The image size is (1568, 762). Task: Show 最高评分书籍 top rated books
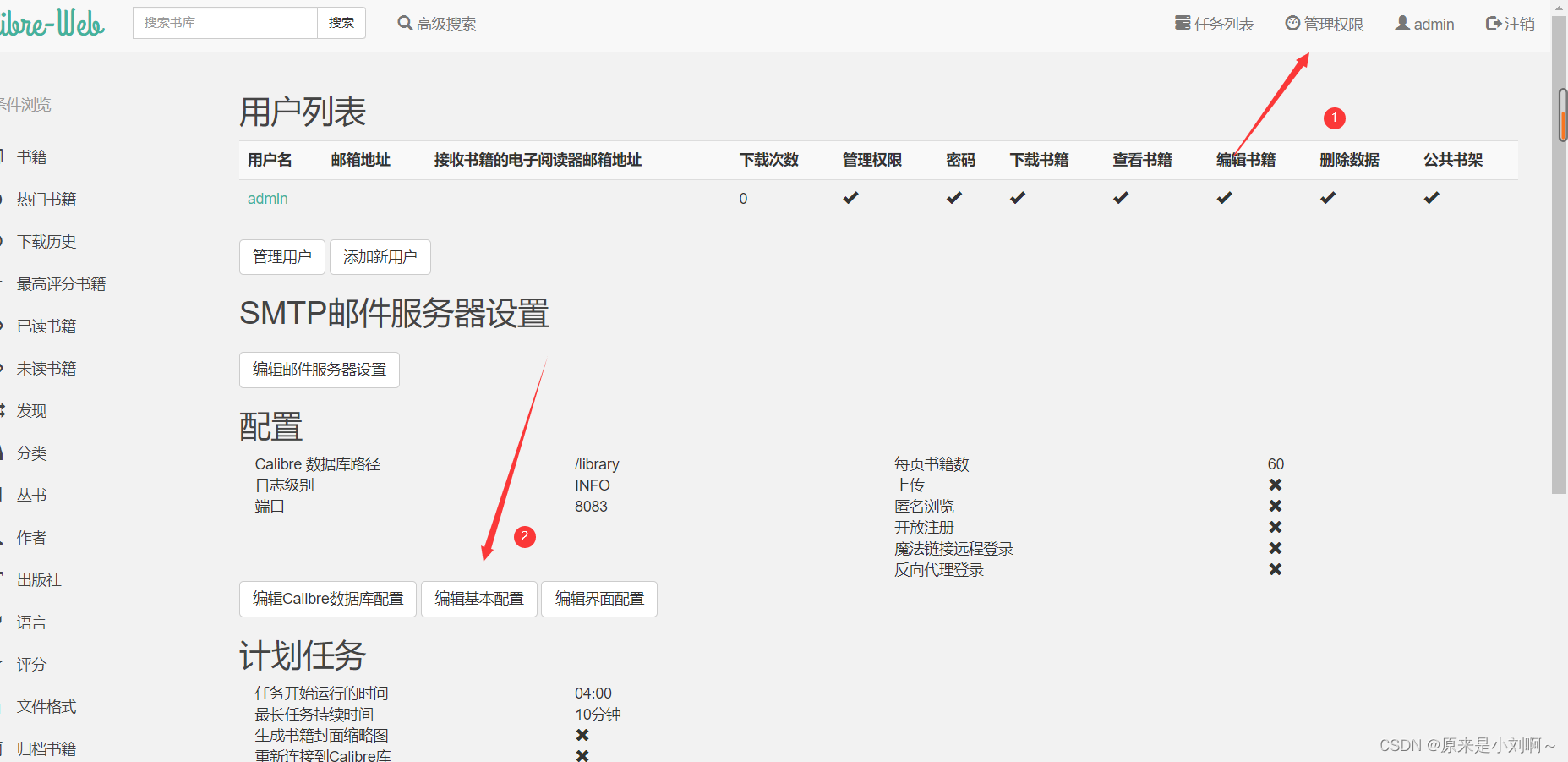pos(61,284)
